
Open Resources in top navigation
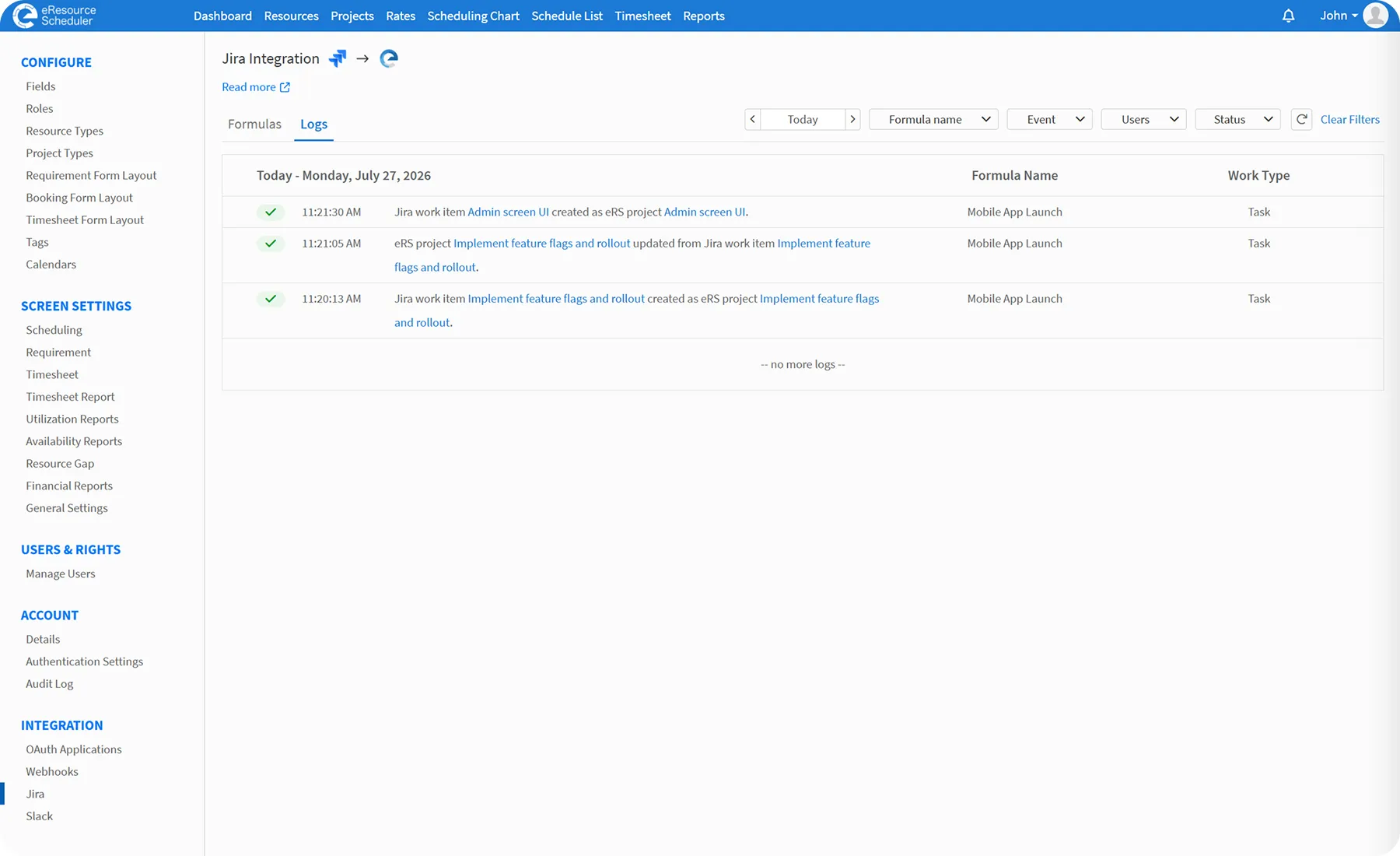tap(291, 16)
